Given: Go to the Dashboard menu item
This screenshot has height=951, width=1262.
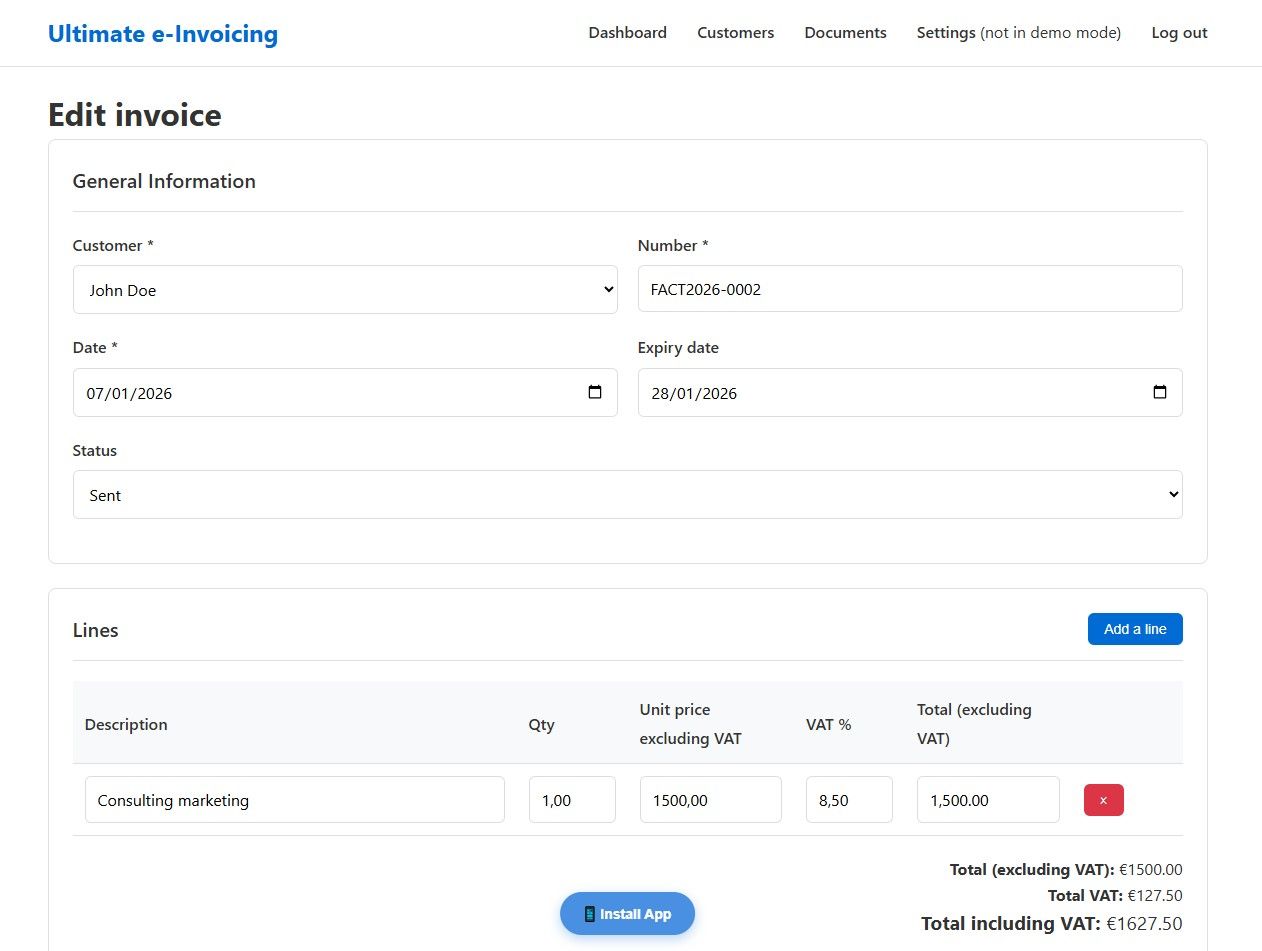Looking at the screenshot, I should (627, 33).
